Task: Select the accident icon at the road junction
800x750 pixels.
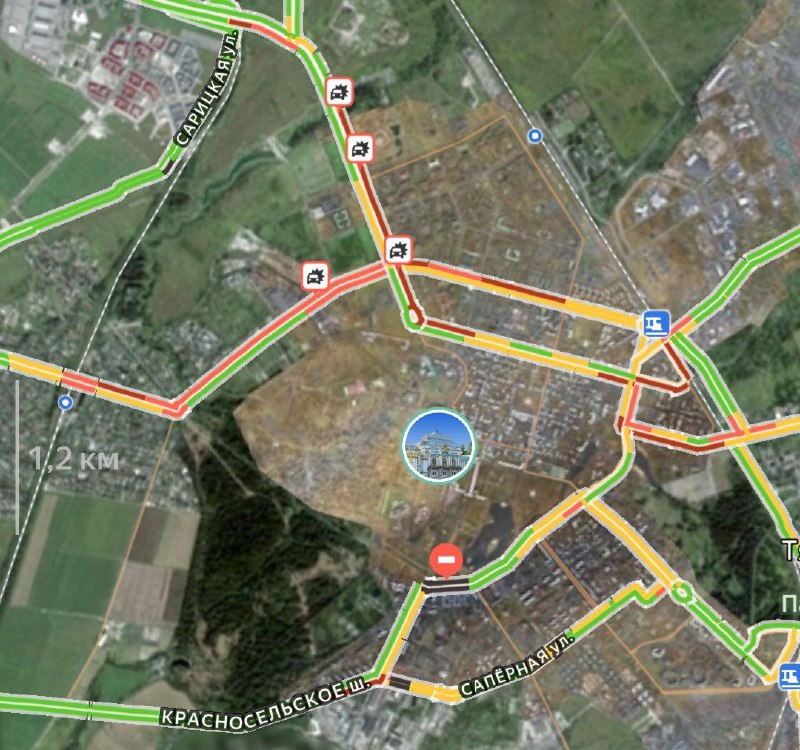Action: (398, 249)
